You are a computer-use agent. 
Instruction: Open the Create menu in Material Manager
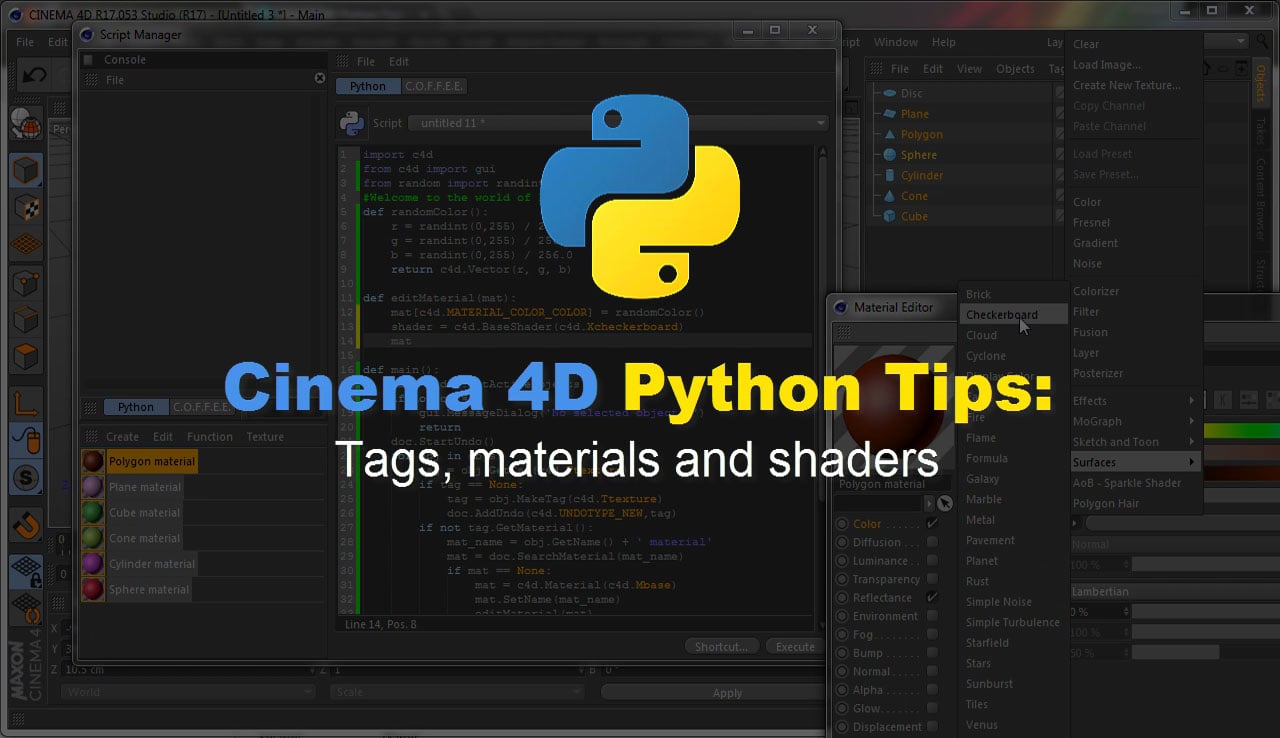point(122,437)
